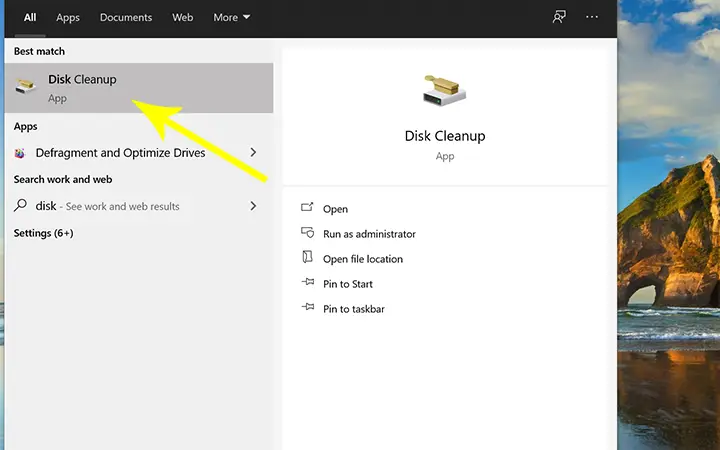The height and width of the screenshot is (450, 720).
Task: Click the Open action icon
Action: click(x=307, y=207)
